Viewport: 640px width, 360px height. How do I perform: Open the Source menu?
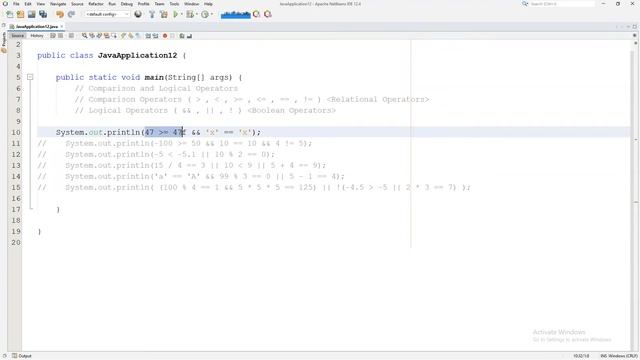point(77,4)
